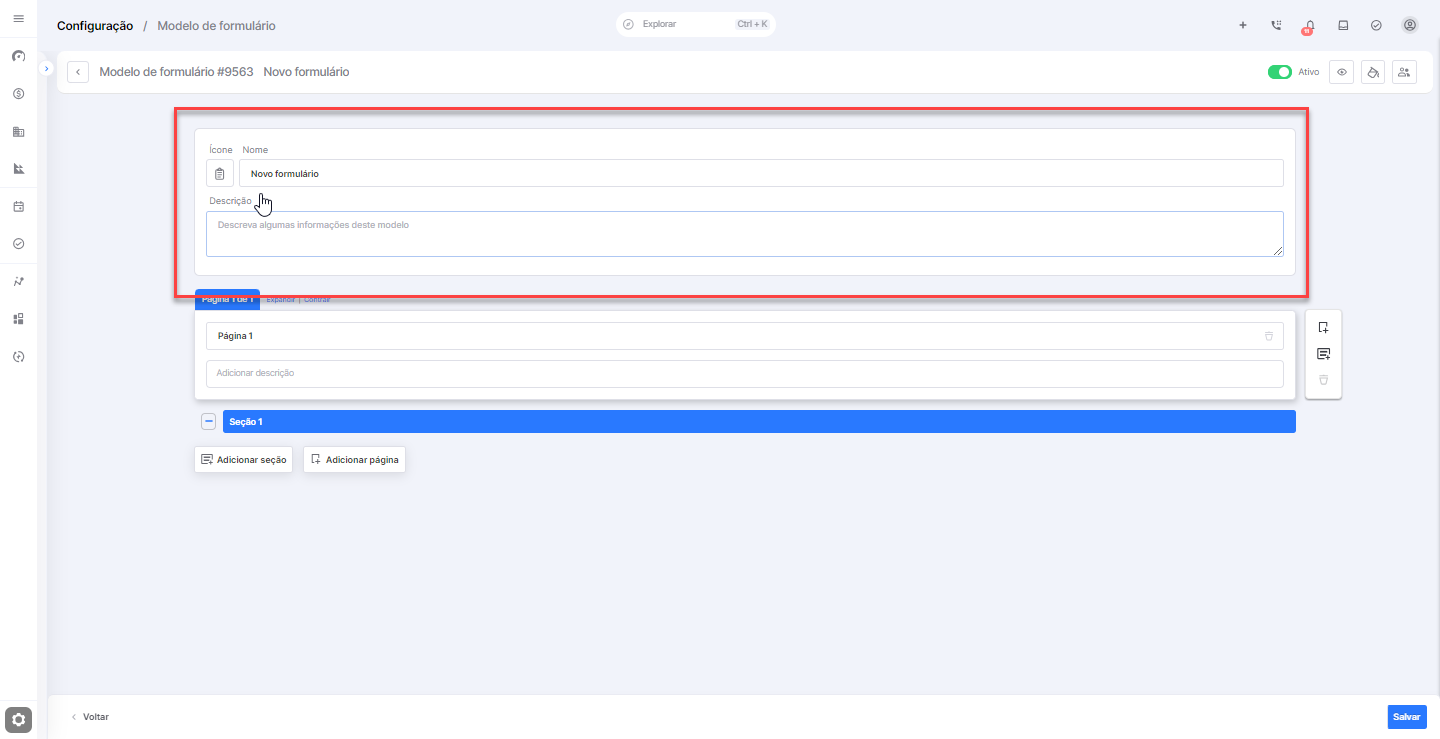Click the eye preview button
Screen dimensions: 1440x739
tap(1342, 72)
